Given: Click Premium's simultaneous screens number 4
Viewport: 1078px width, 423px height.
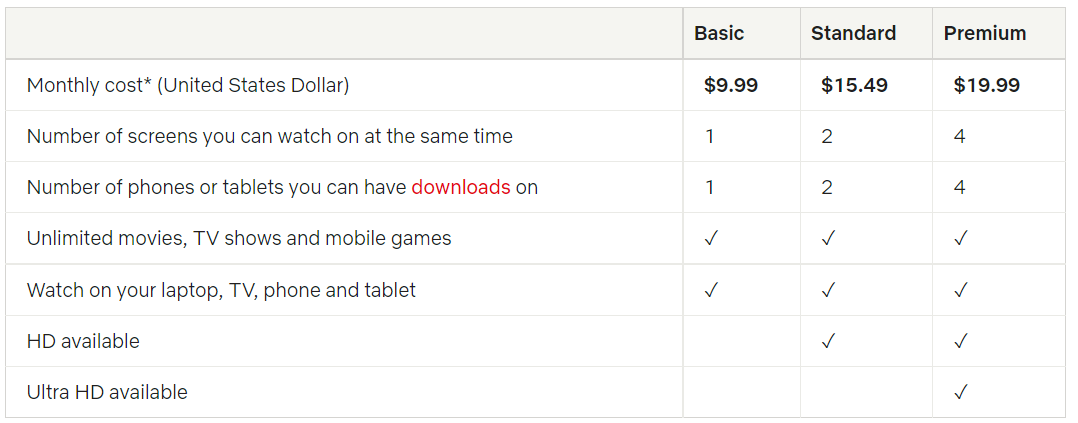Looking at the screenshot, I should click(960, 136).
